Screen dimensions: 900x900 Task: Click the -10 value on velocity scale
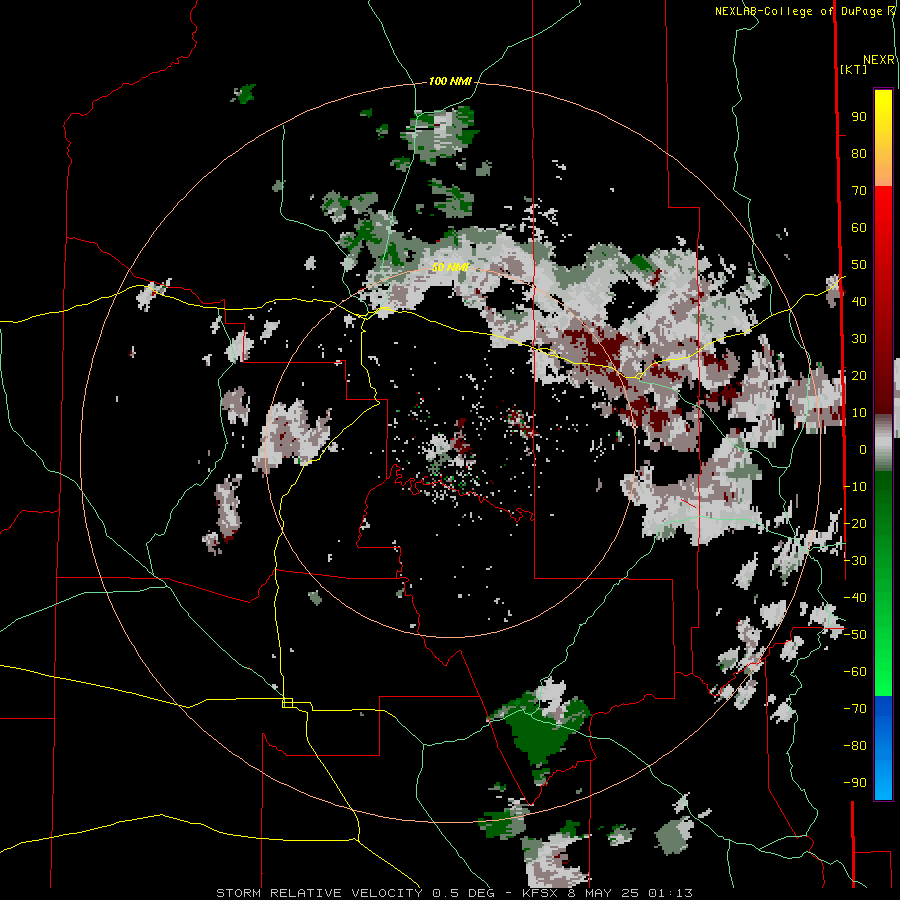[x=855, y=487]
